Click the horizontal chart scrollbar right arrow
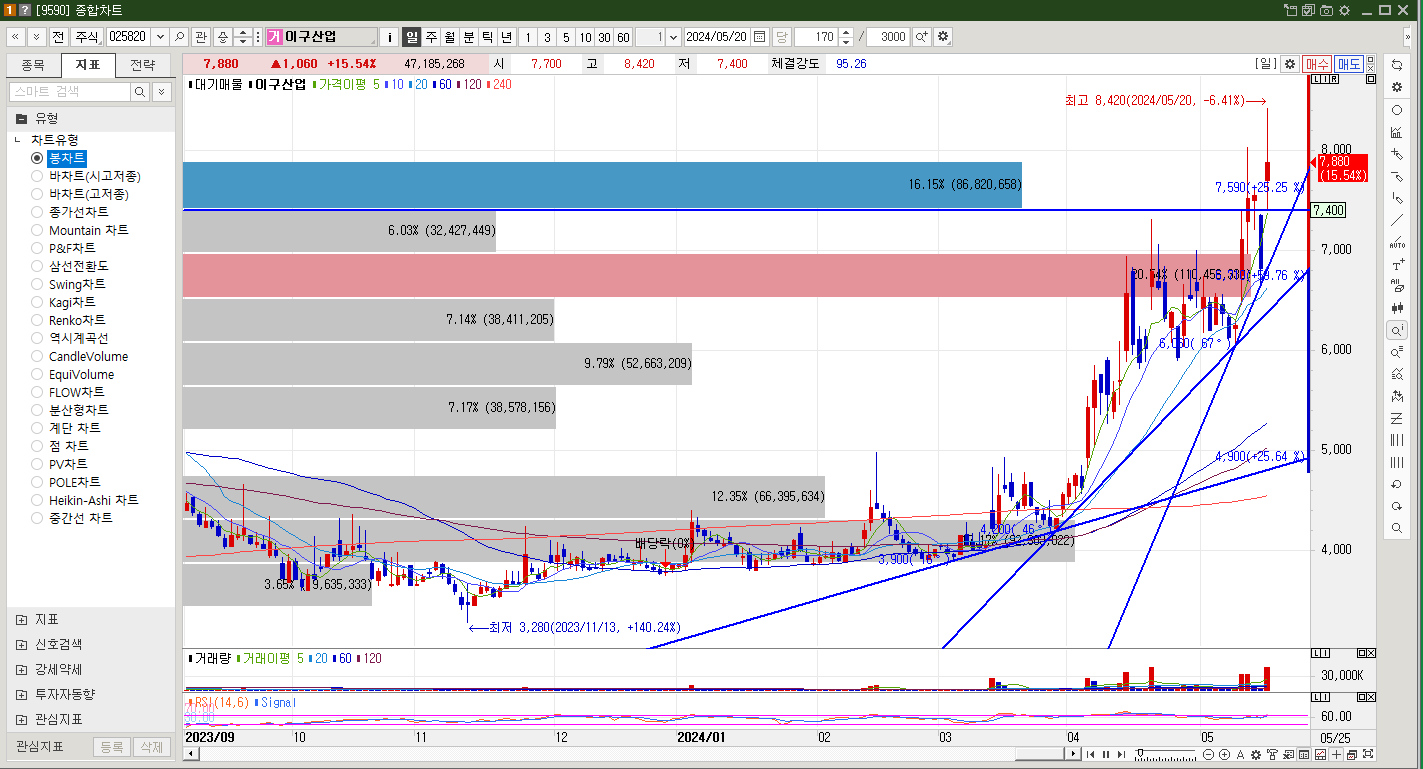Viewport: 1423px width, 769px height. click(x=1074, y=754)
